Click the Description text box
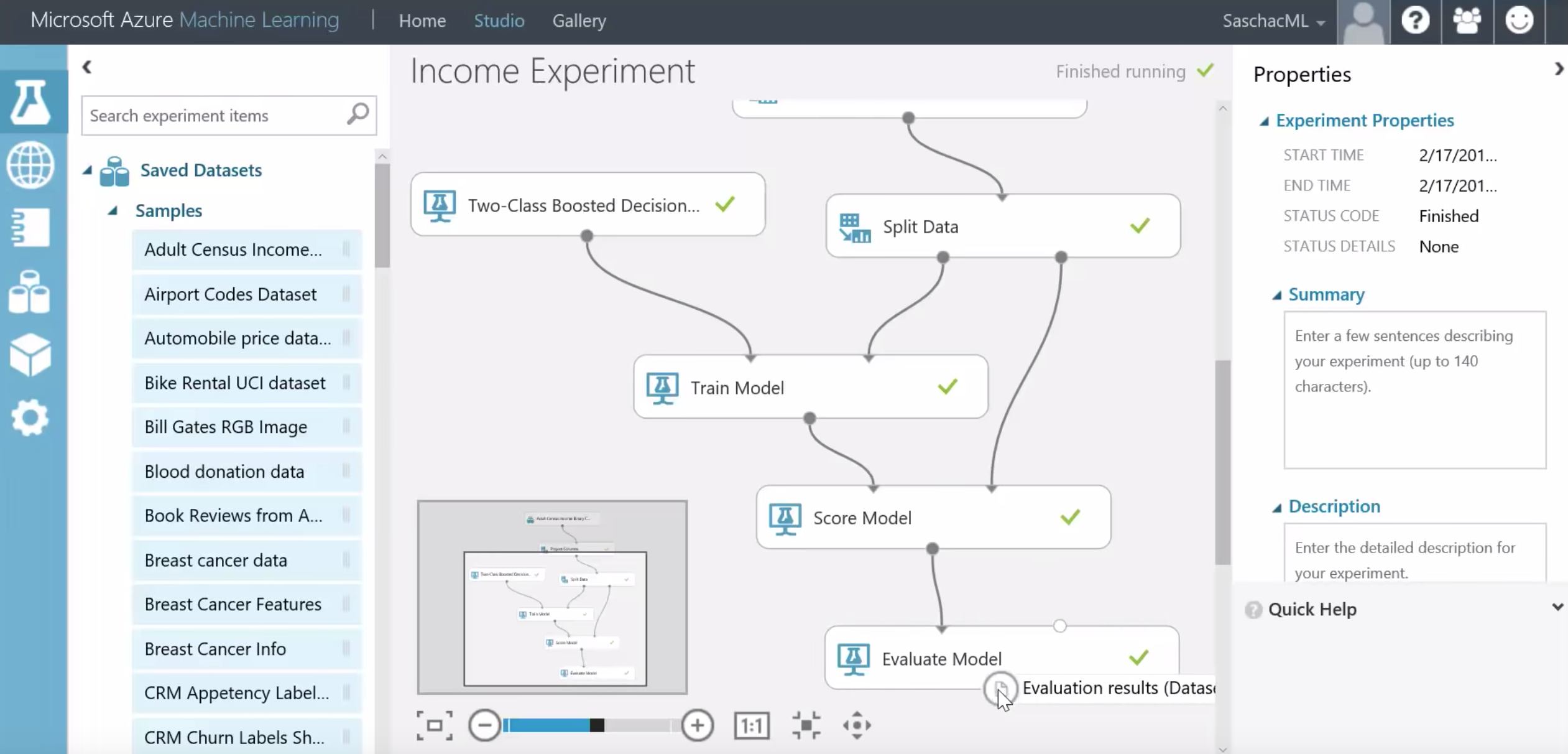 tap(1414, 552)
